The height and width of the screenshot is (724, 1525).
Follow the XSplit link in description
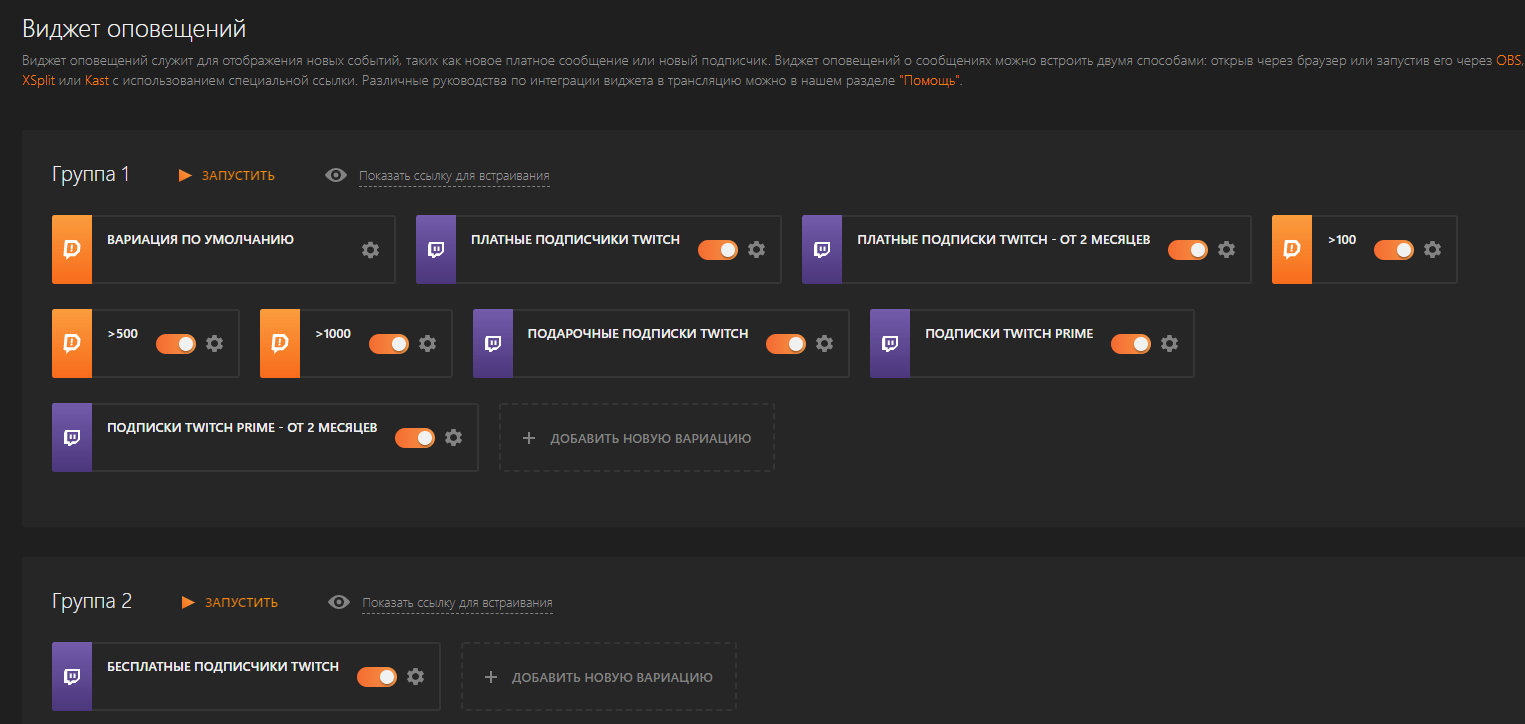(x=39, y=79)
